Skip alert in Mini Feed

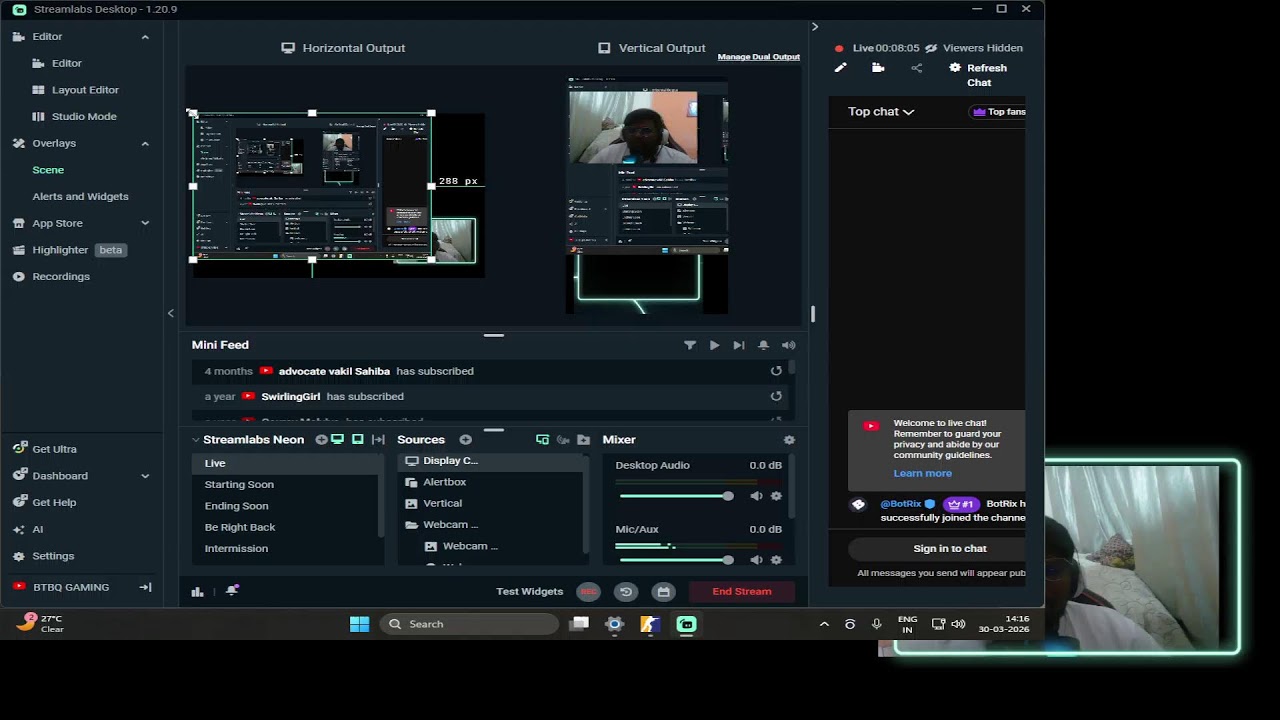(x=739, y=345)
